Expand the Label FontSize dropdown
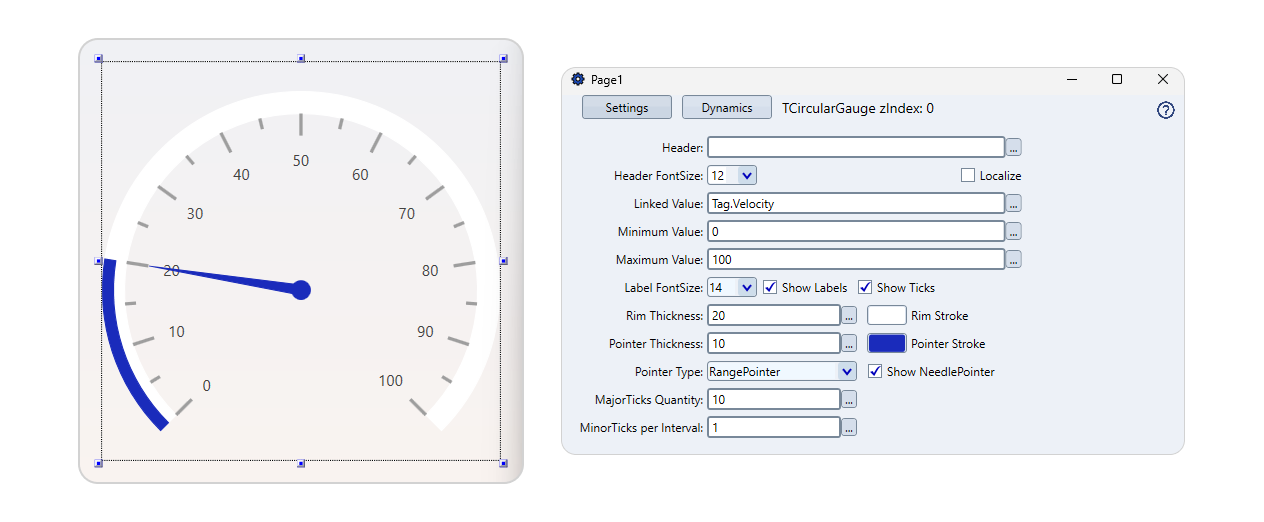This screenshot has height=522, width=1264. coord(747,288)
